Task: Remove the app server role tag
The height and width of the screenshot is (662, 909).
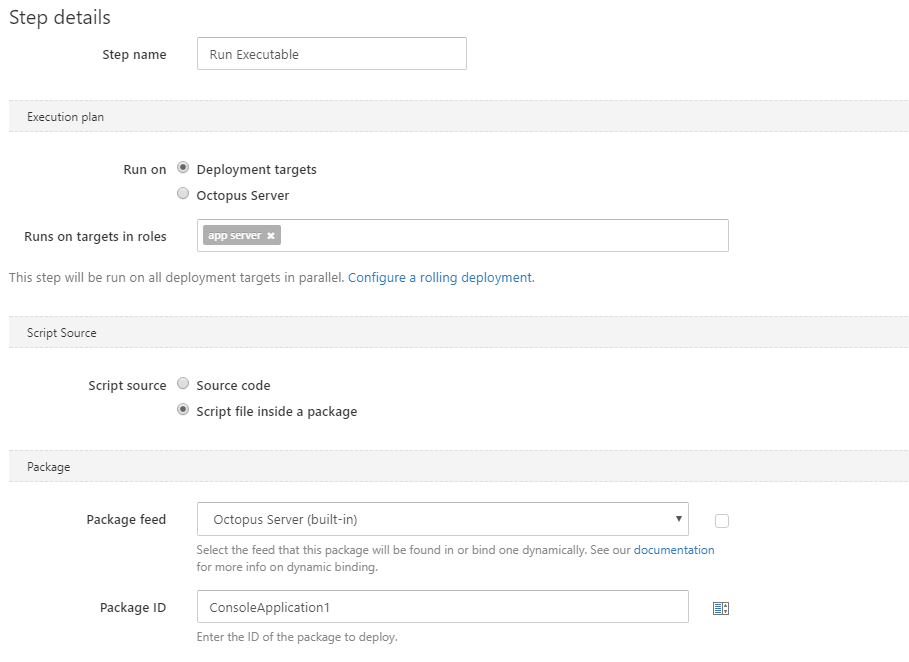Action: (x=271, y=236)
